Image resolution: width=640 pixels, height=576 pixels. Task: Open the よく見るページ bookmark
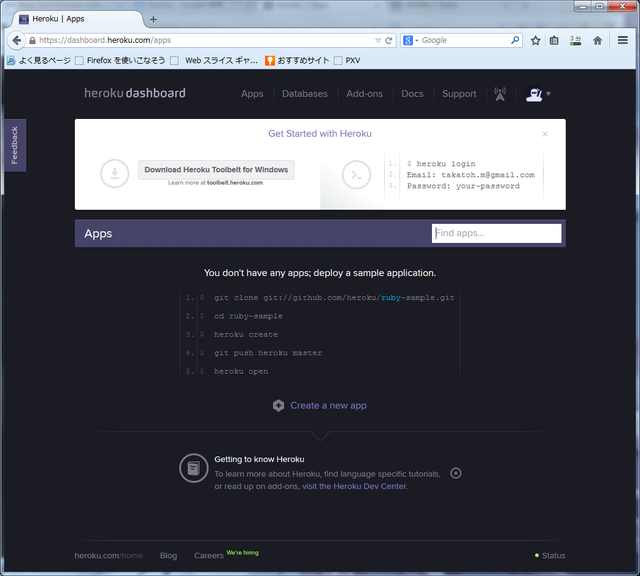point(39,60)
